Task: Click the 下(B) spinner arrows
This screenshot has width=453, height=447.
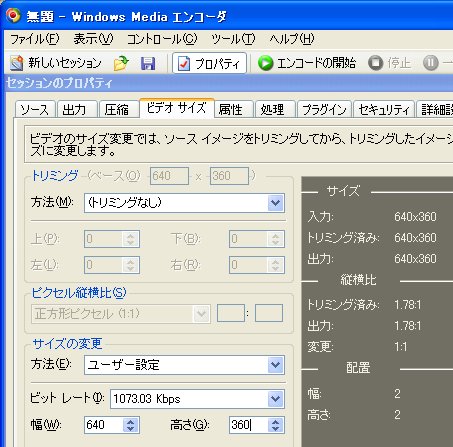Action: point(275,239)
